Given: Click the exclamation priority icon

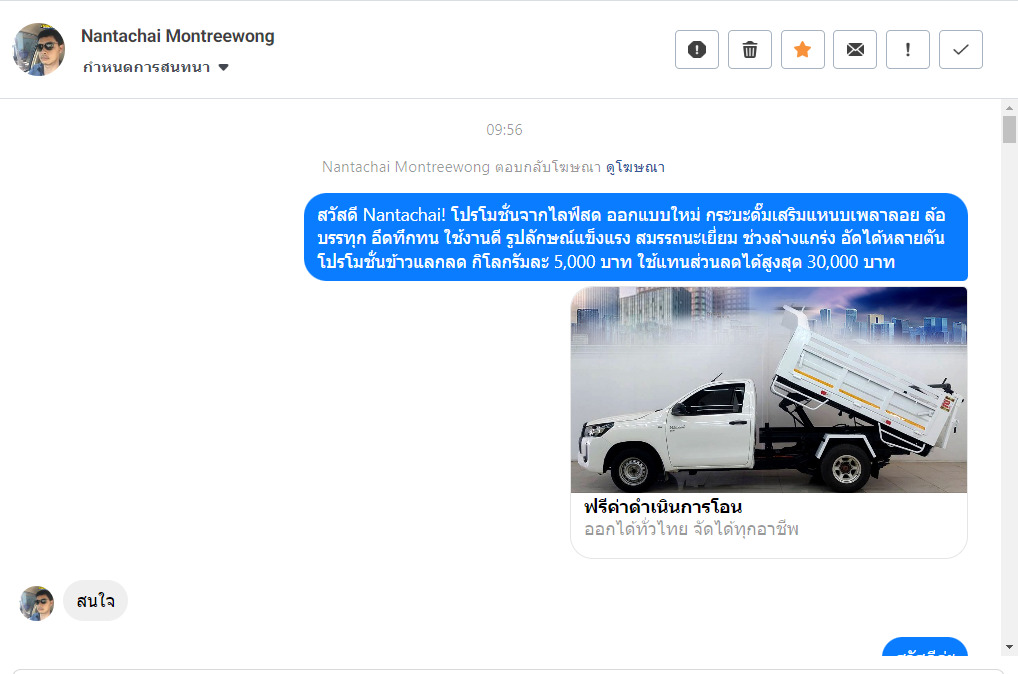Looking at the screenshot, I should [908, 49].
